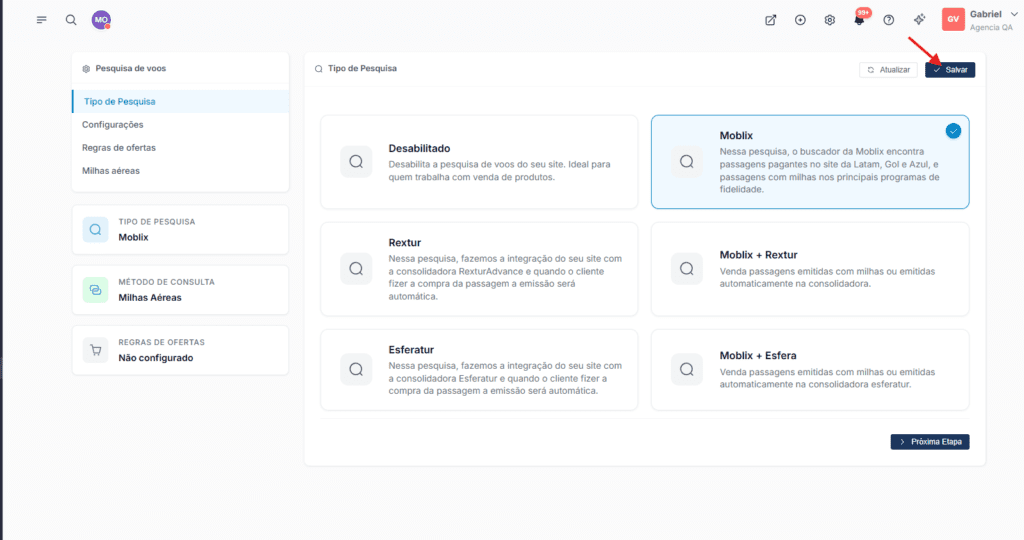
Task: Click the help question mark icon
Action: [889, 20]
